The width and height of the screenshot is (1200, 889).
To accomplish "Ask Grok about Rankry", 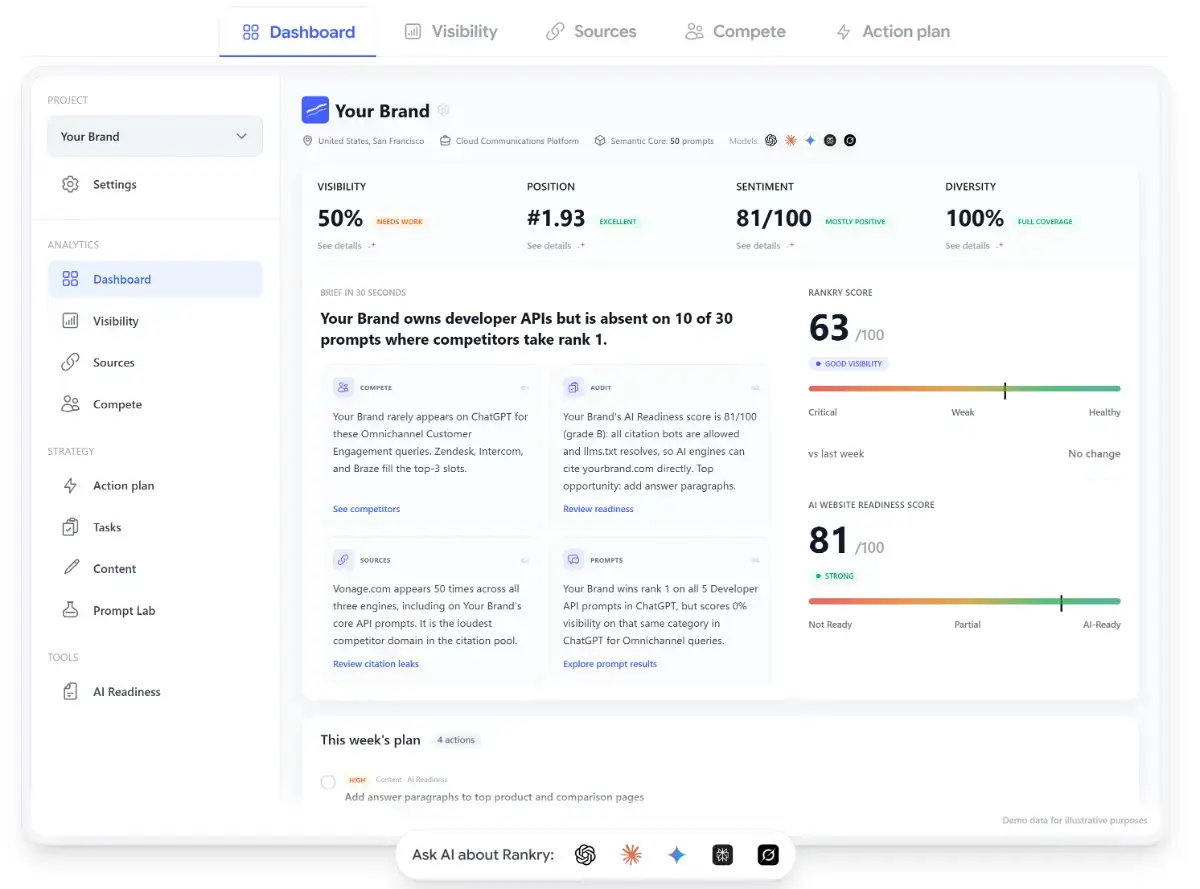I will 768,855.
